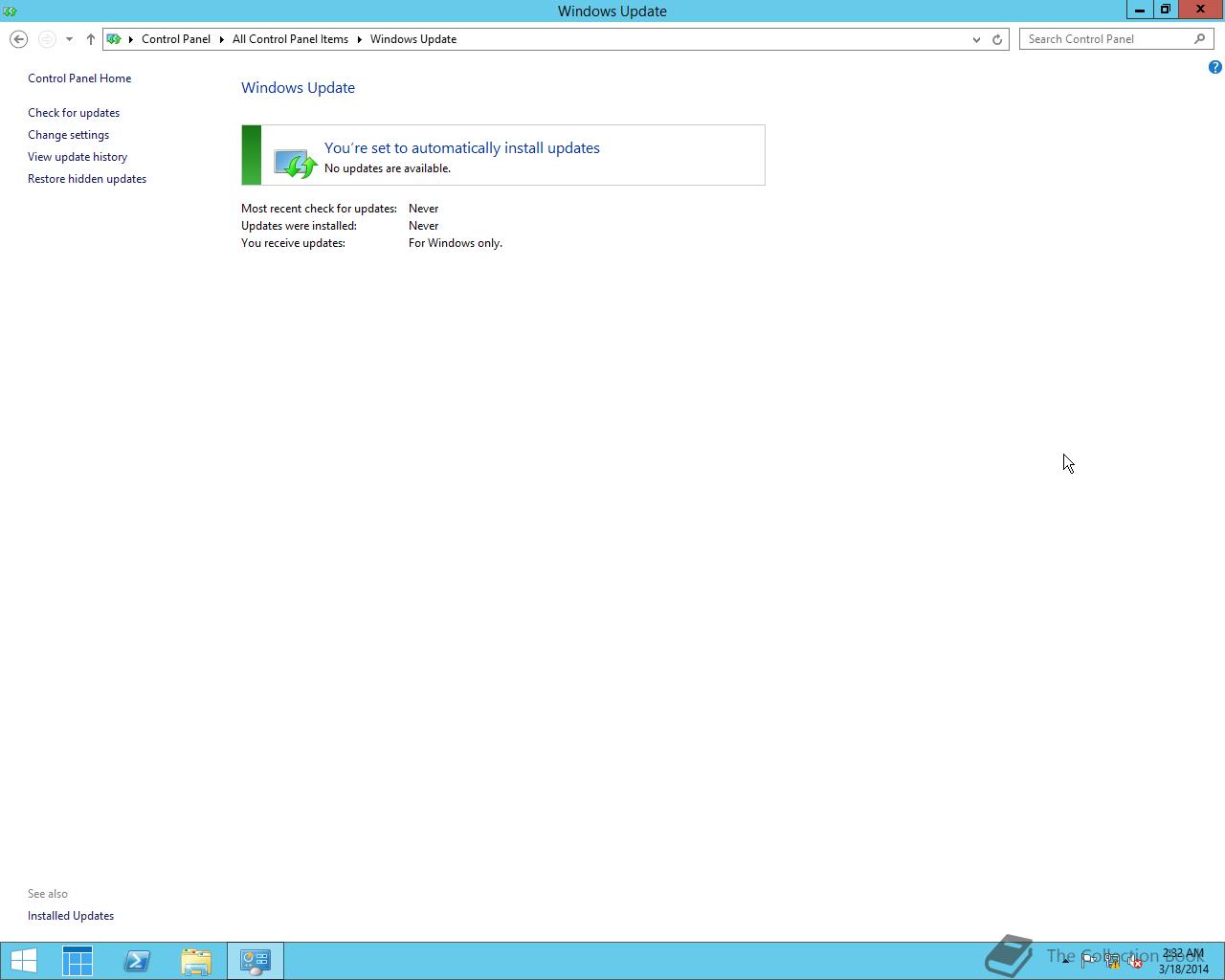Image resolution: width=1225 pixels, height=980 pixels.
Task: Select Restore hidden updates
Action: tap(87, 179)
